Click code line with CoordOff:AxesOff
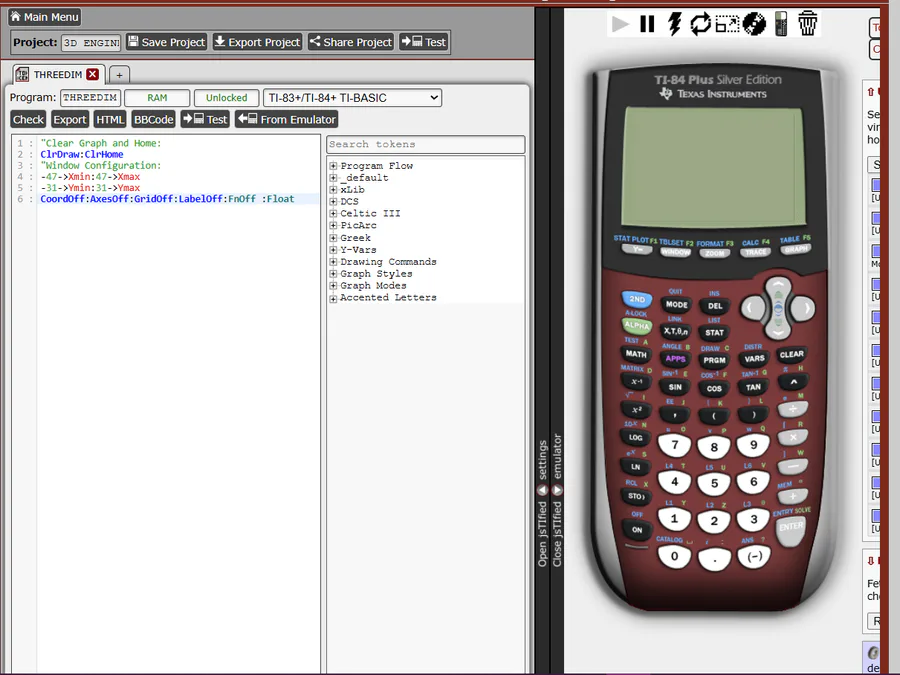The image size is (900, 675). click(167, 199)
